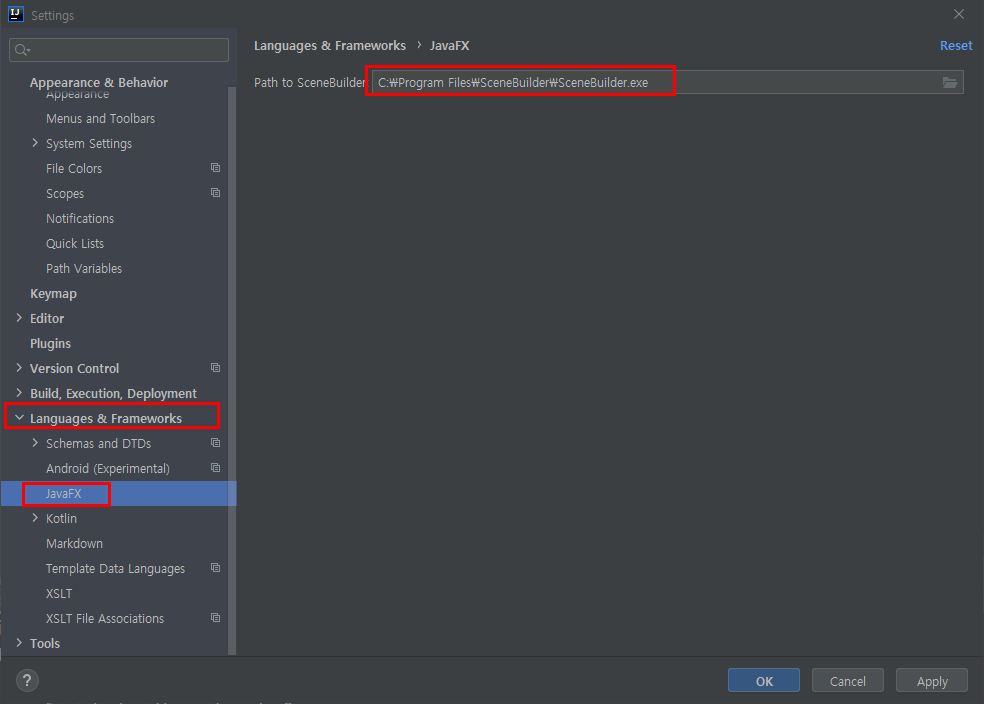Open Quick Lists settings
The width and height of the screenshot is (984, 704).
click(75, 243)
